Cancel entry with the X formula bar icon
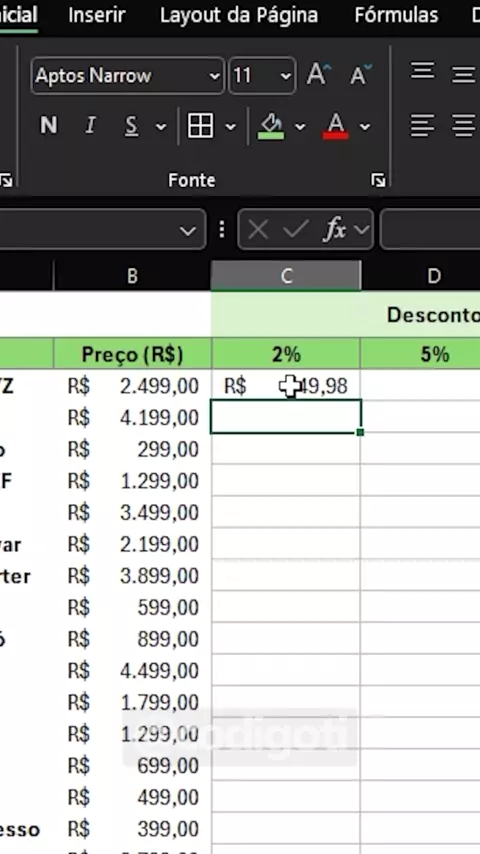The width and height of the screenshot is (480, 854). click(258, 230)
